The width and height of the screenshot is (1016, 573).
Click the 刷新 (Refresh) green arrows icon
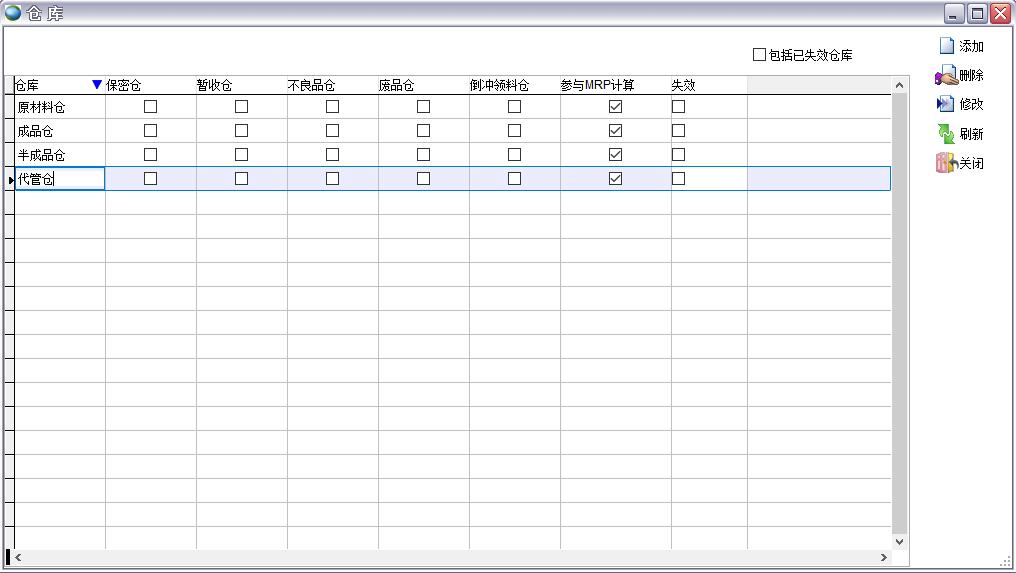946,133
